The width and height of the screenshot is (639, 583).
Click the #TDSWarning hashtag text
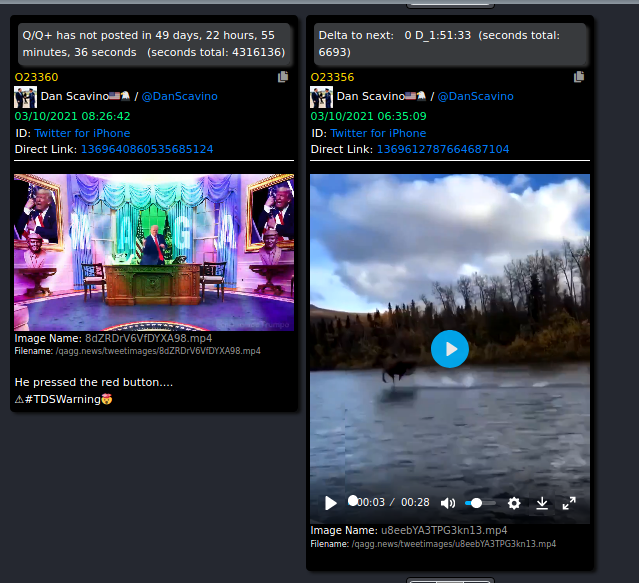pos(63,399)
